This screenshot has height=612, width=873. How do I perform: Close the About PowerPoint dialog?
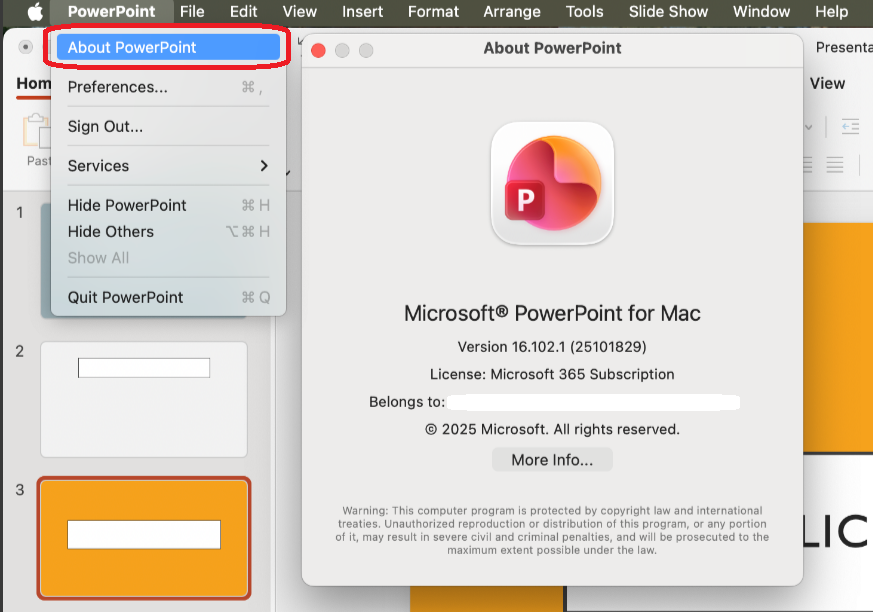318,51
